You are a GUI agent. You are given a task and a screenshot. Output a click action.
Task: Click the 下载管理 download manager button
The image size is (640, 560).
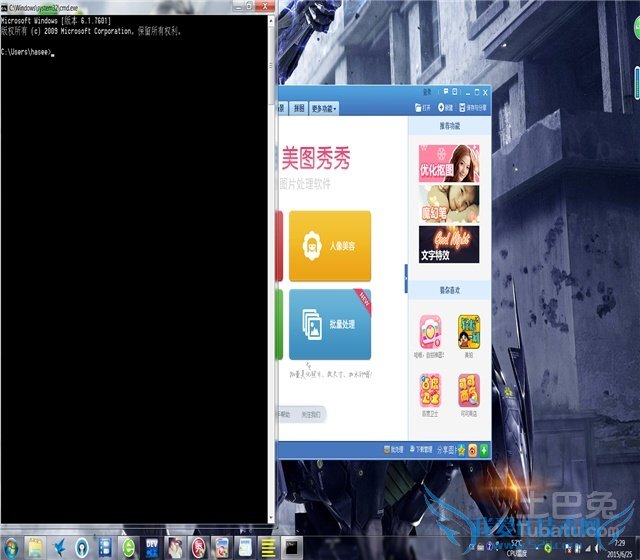coord(421,450)
